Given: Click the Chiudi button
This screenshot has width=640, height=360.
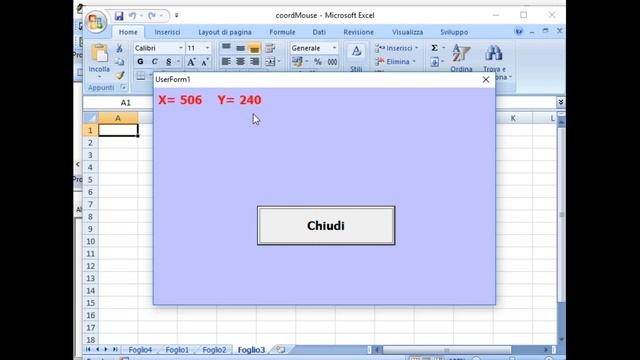Looking at the screenshot, I should (x=326, y=226).
